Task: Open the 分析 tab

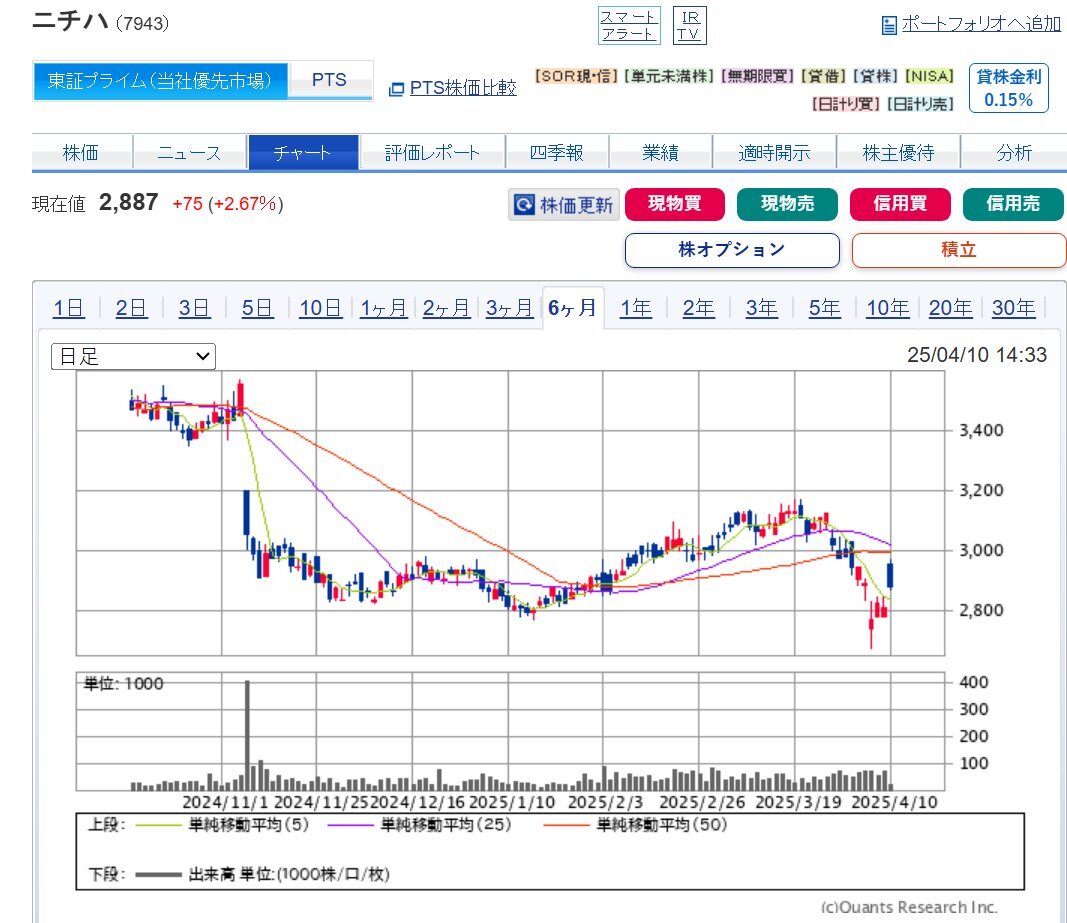Action: tap(1014, 152)
